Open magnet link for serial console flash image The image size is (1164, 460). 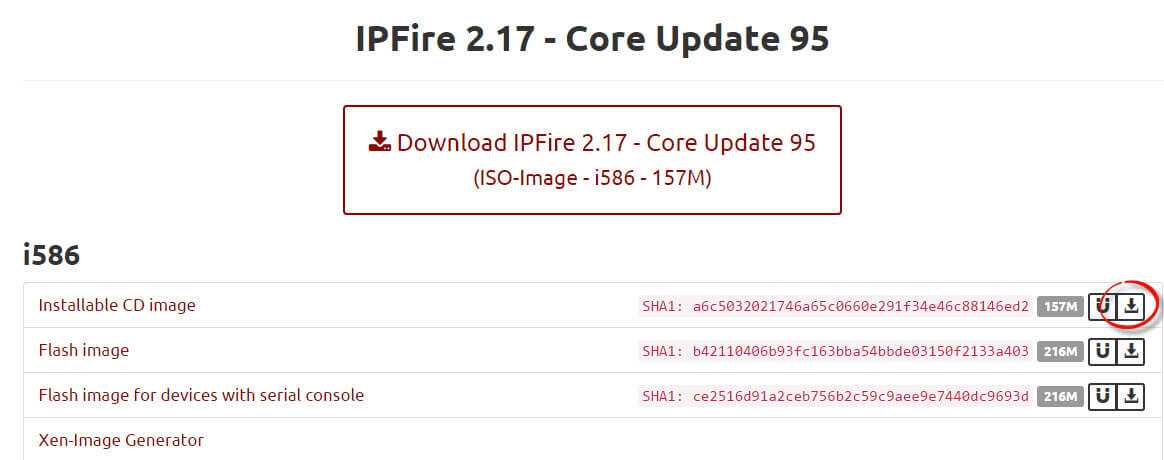(x=1102, y=396)
